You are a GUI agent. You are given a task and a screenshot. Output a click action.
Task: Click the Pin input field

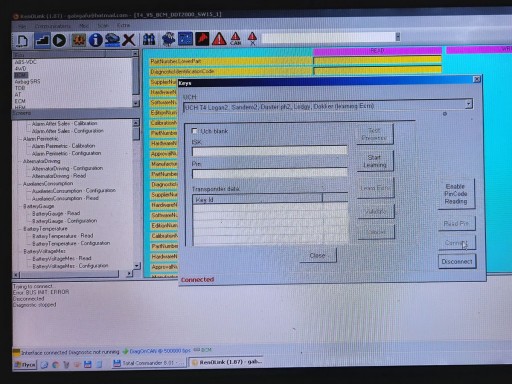click(270, 173)
